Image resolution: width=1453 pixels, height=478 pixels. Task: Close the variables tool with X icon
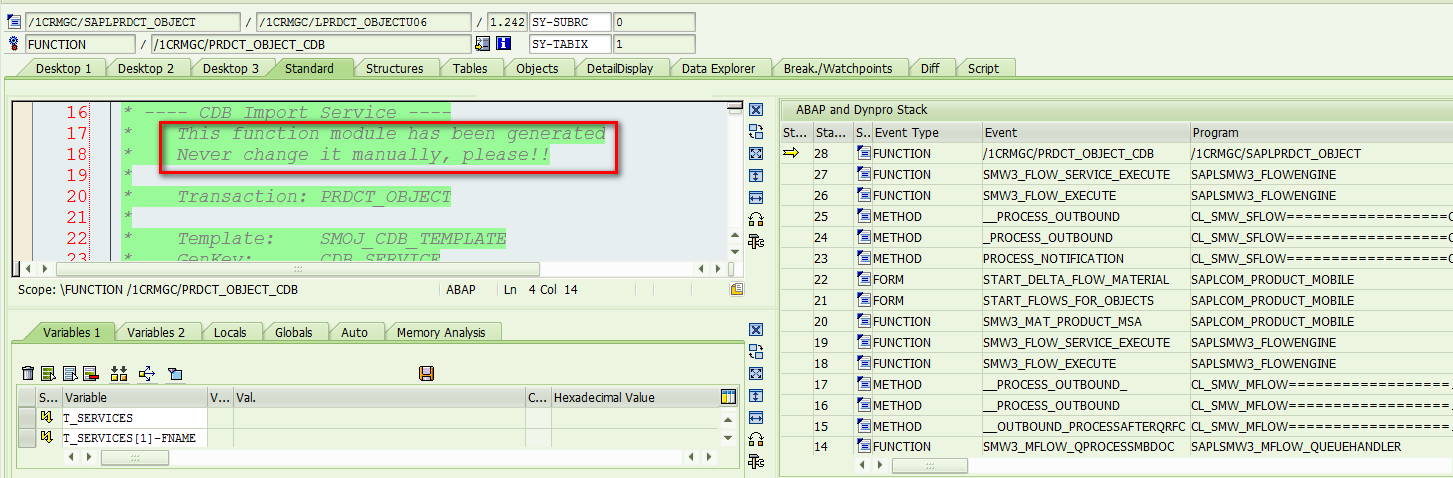756,330
